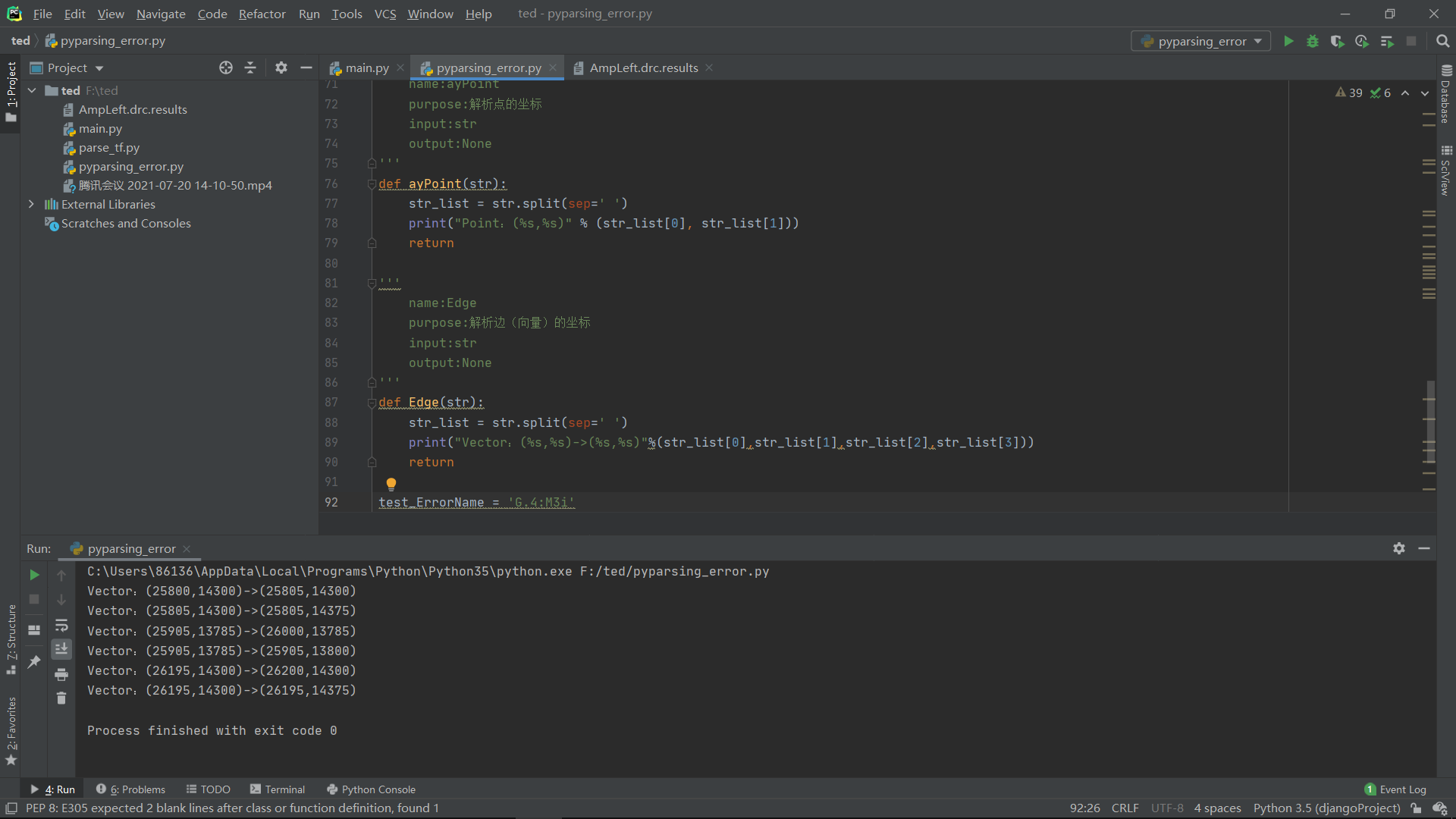The width and height of the screenshot is (1456, 819).
Task: Click the Debug bug icon
Action: tap(1313, 42)
